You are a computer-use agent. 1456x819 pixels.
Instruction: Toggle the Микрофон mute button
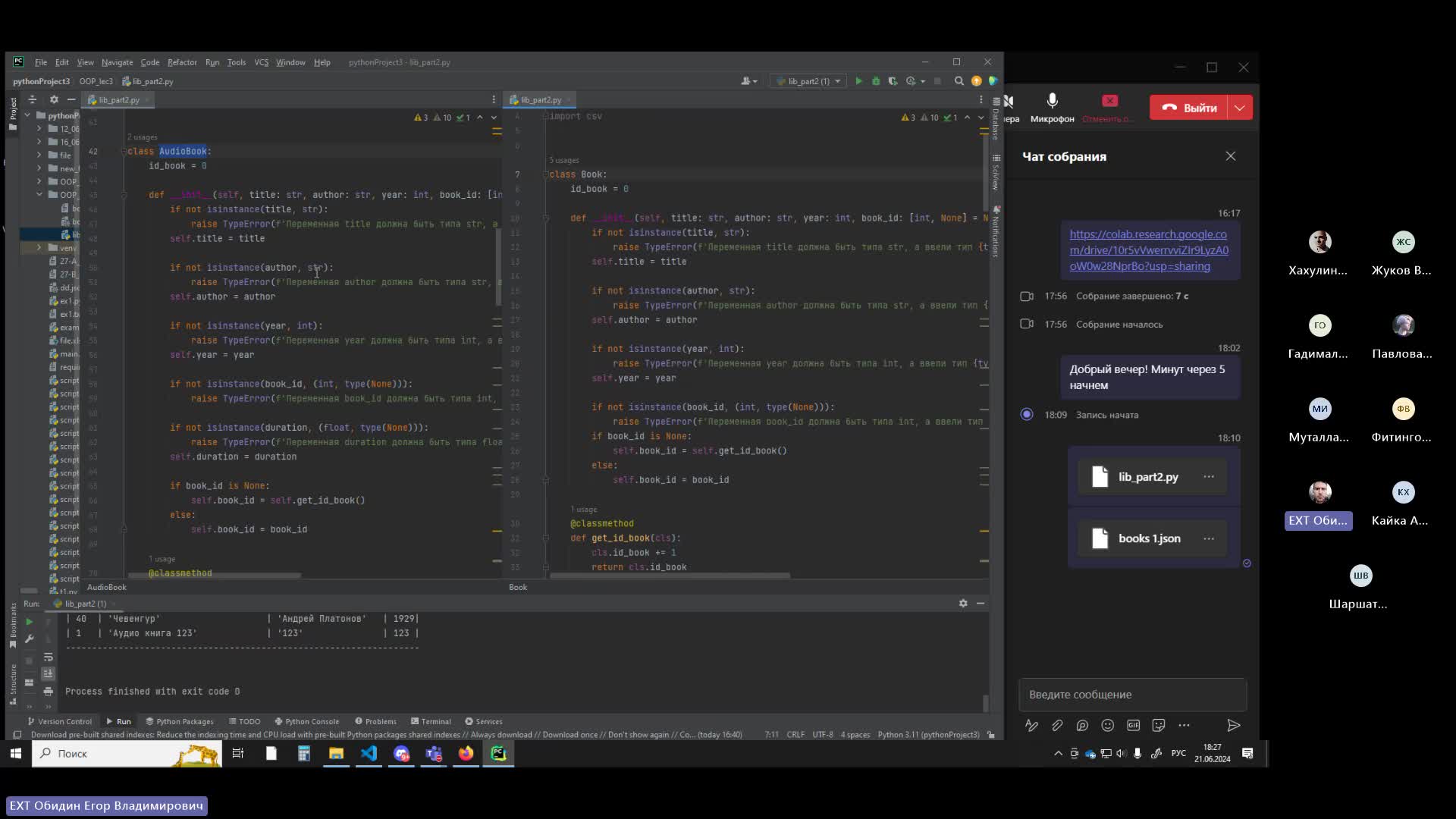tap(1052, 107)
